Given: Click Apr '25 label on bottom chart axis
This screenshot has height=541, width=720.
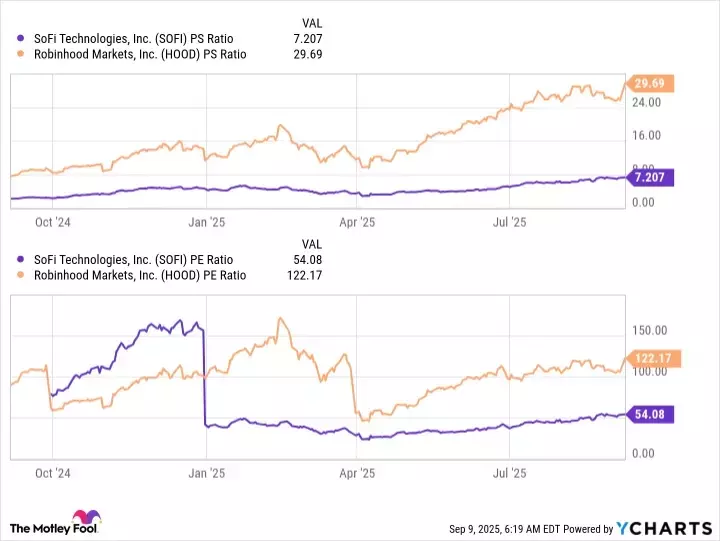Looking at the screenshot, I should click(x=357, y=473).
